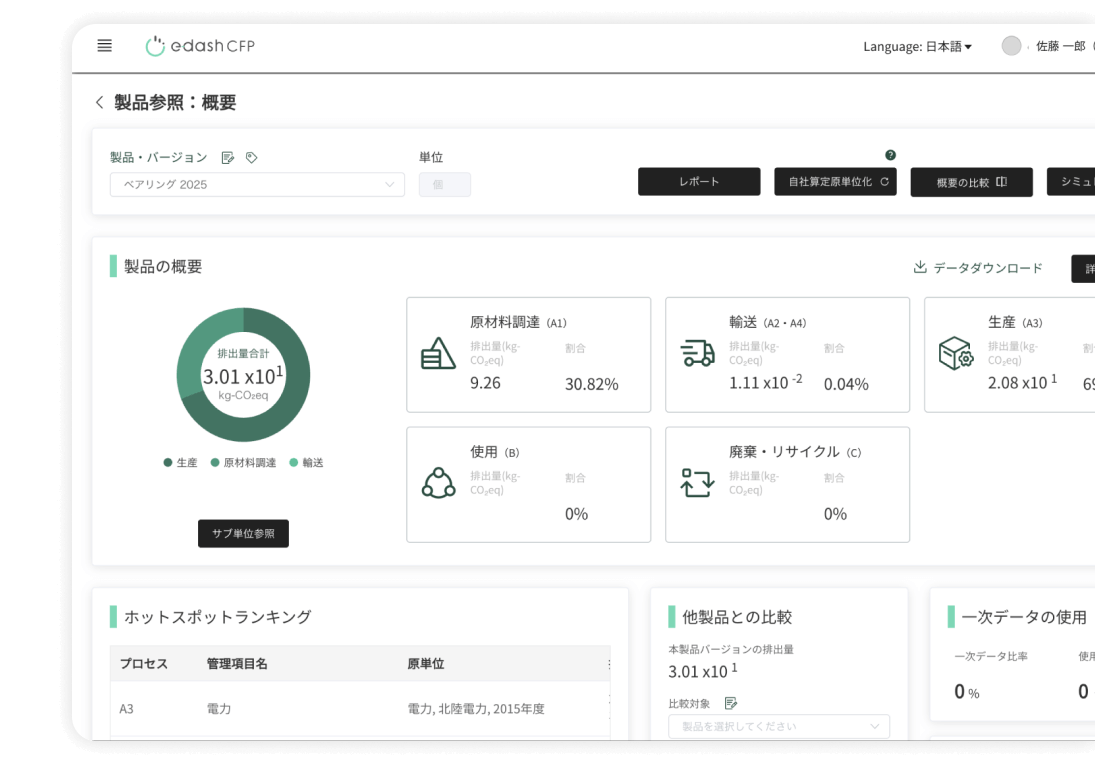The height and width of the screenshot is (765, 1095).
Task: Open the ベアリング 2025 product dropdown
Action: 257,185
